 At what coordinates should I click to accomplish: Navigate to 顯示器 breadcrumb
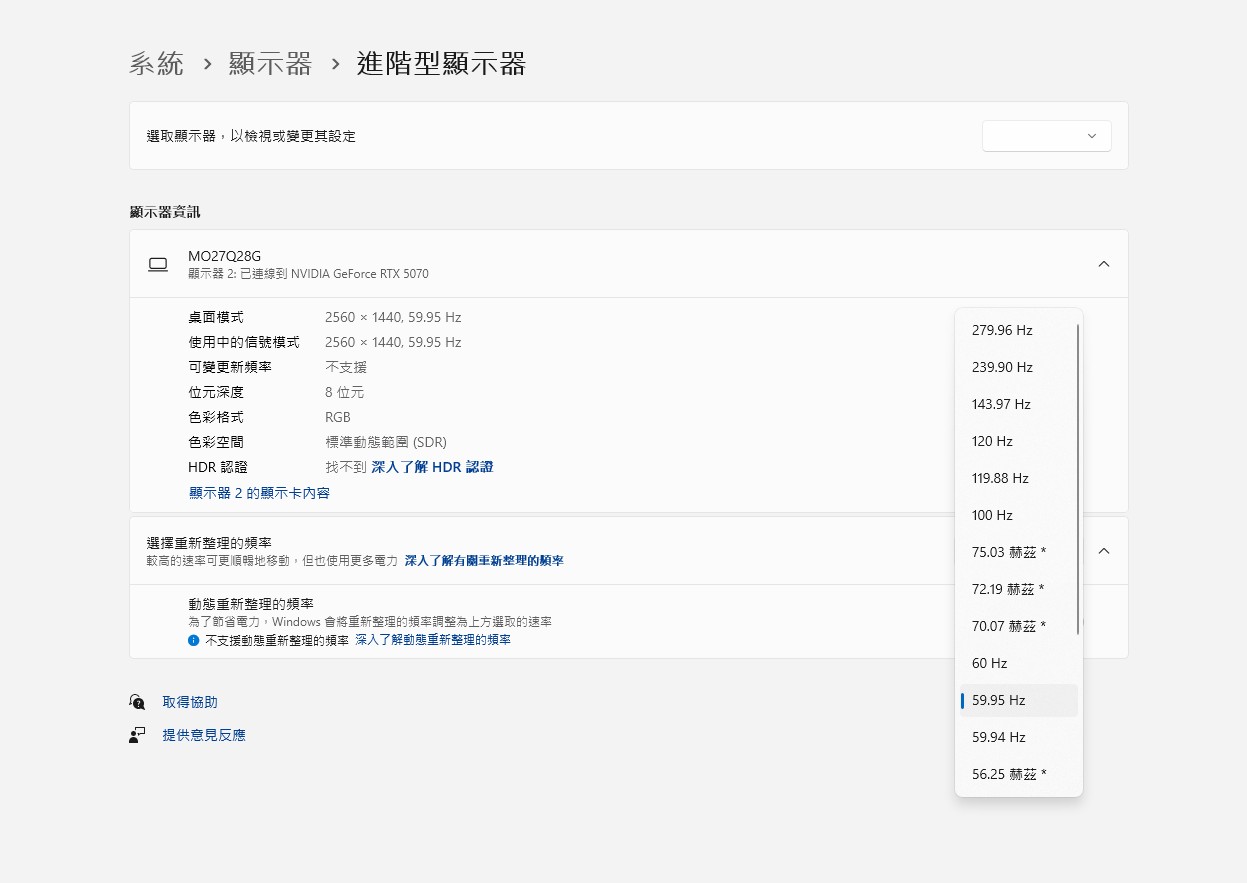270,64
